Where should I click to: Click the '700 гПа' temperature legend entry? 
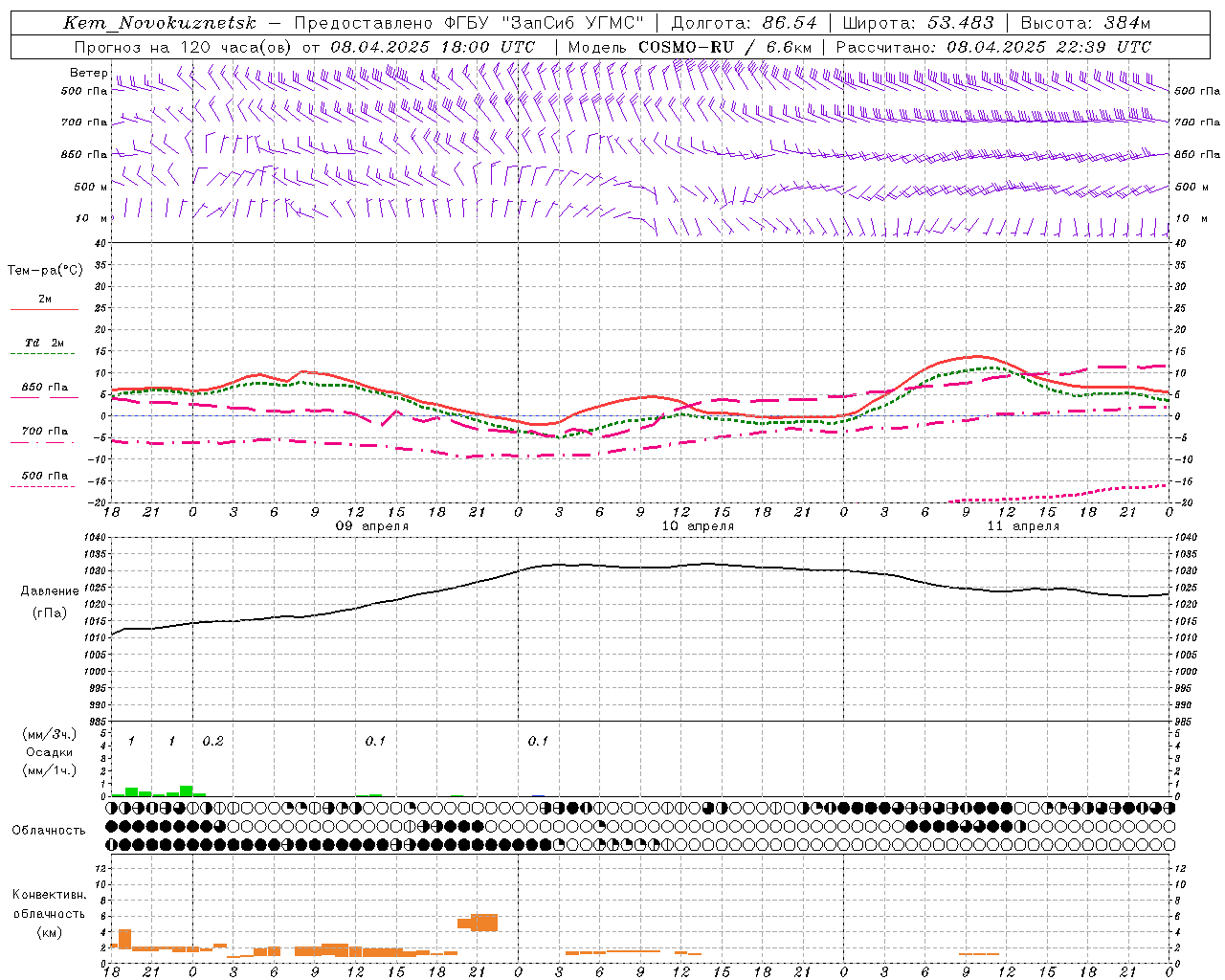coord(45,432)
